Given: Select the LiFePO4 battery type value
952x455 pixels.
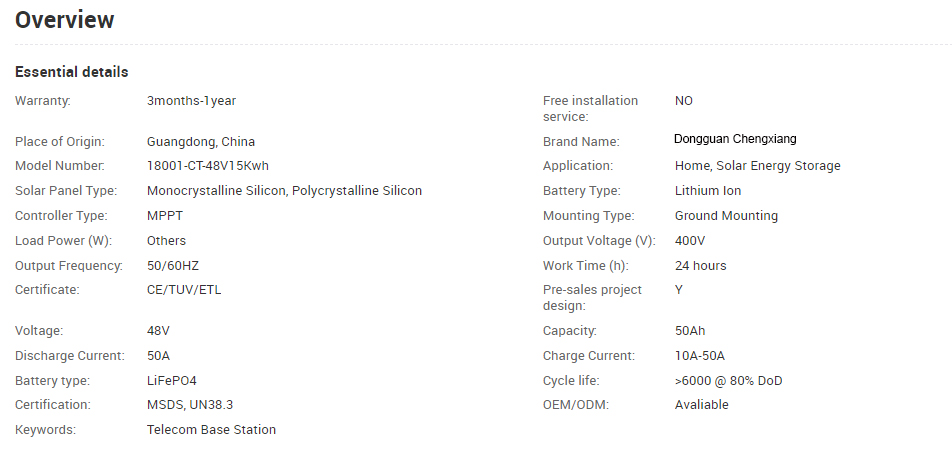Looking at the screenshot, I should point(172,381).
